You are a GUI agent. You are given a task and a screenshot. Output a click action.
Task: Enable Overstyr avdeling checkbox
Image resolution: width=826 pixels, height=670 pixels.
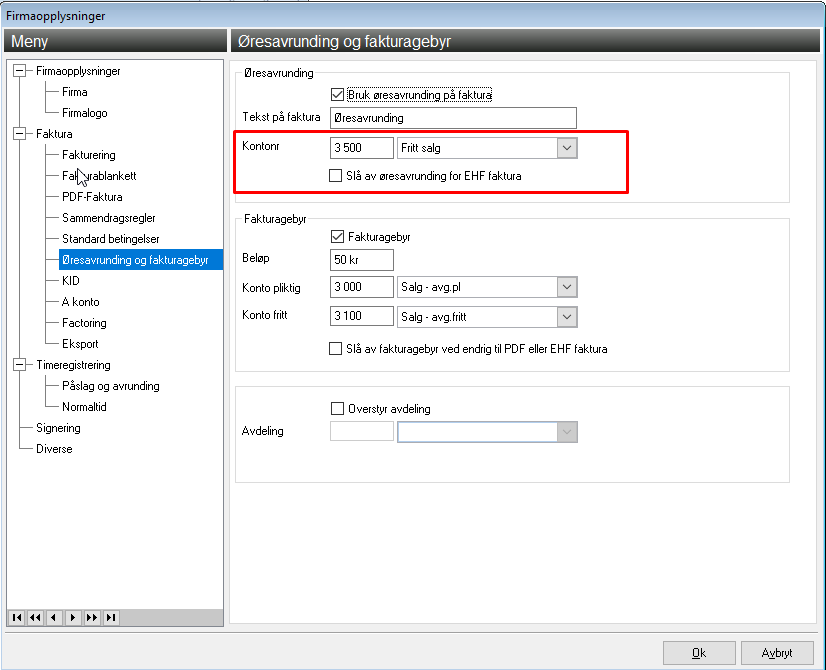click(337, 408)
